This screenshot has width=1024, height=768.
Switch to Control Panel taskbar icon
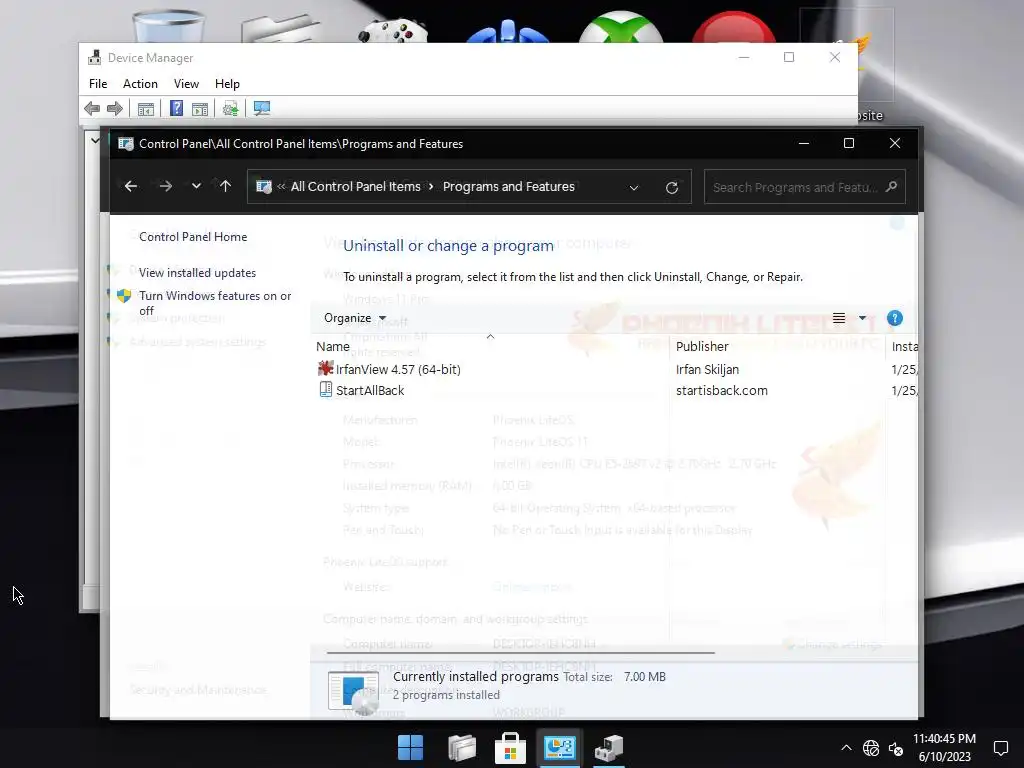[x=559, y=748]
